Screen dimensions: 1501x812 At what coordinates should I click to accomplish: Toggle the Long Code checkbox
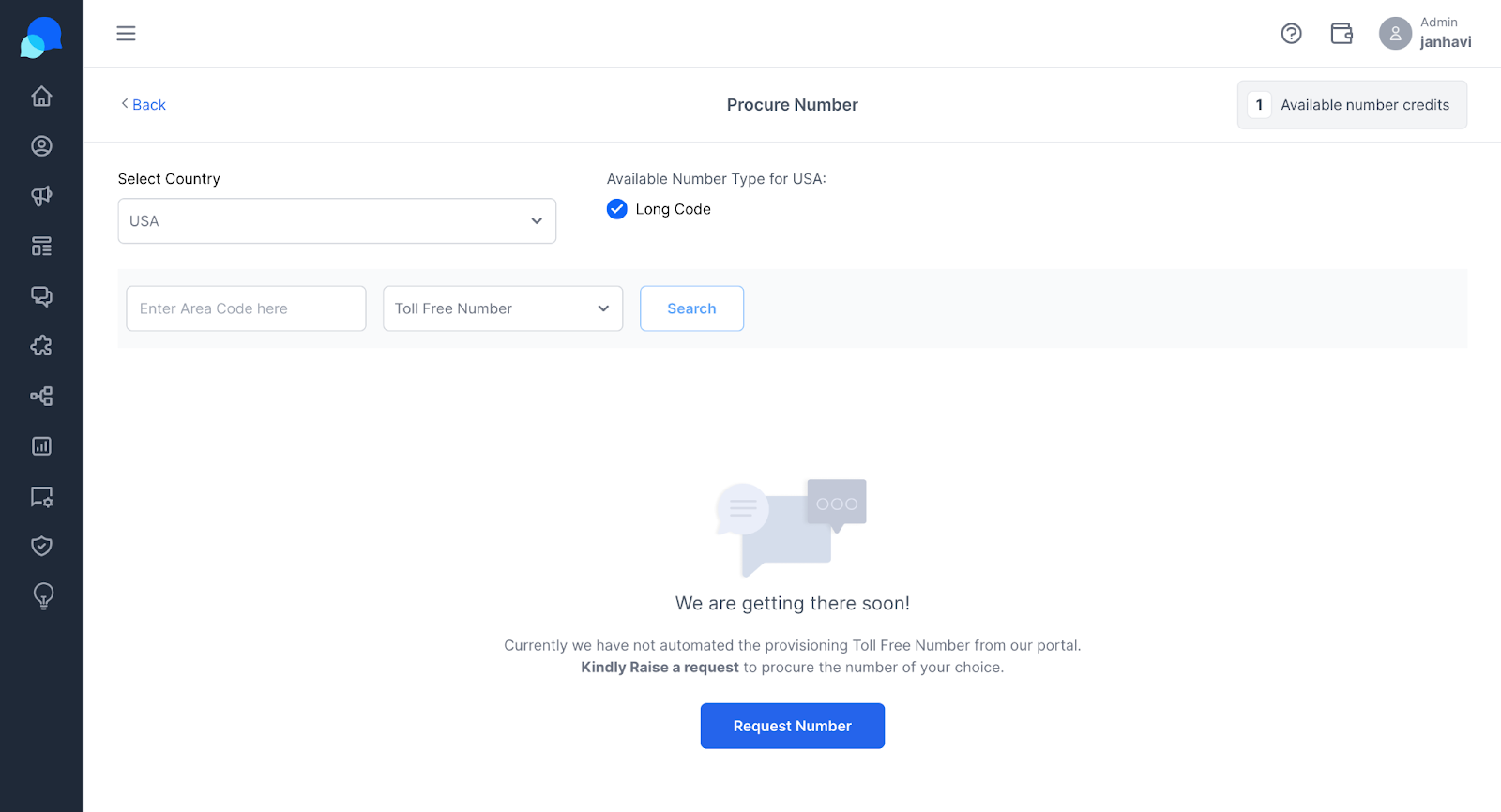click(x=616, y=209)
